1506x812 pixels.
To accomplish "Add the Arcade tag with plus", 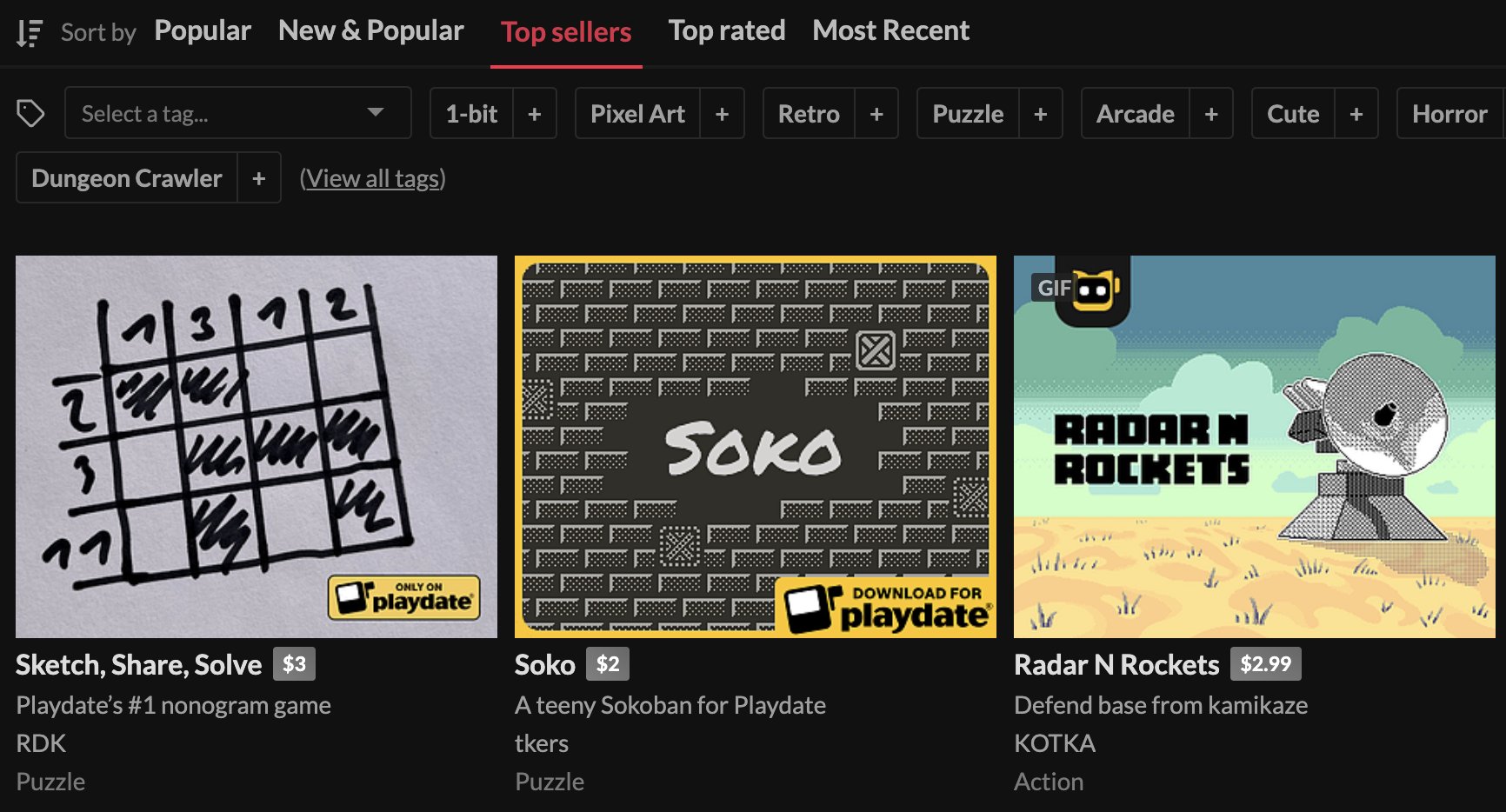I will coord(1211,113).
